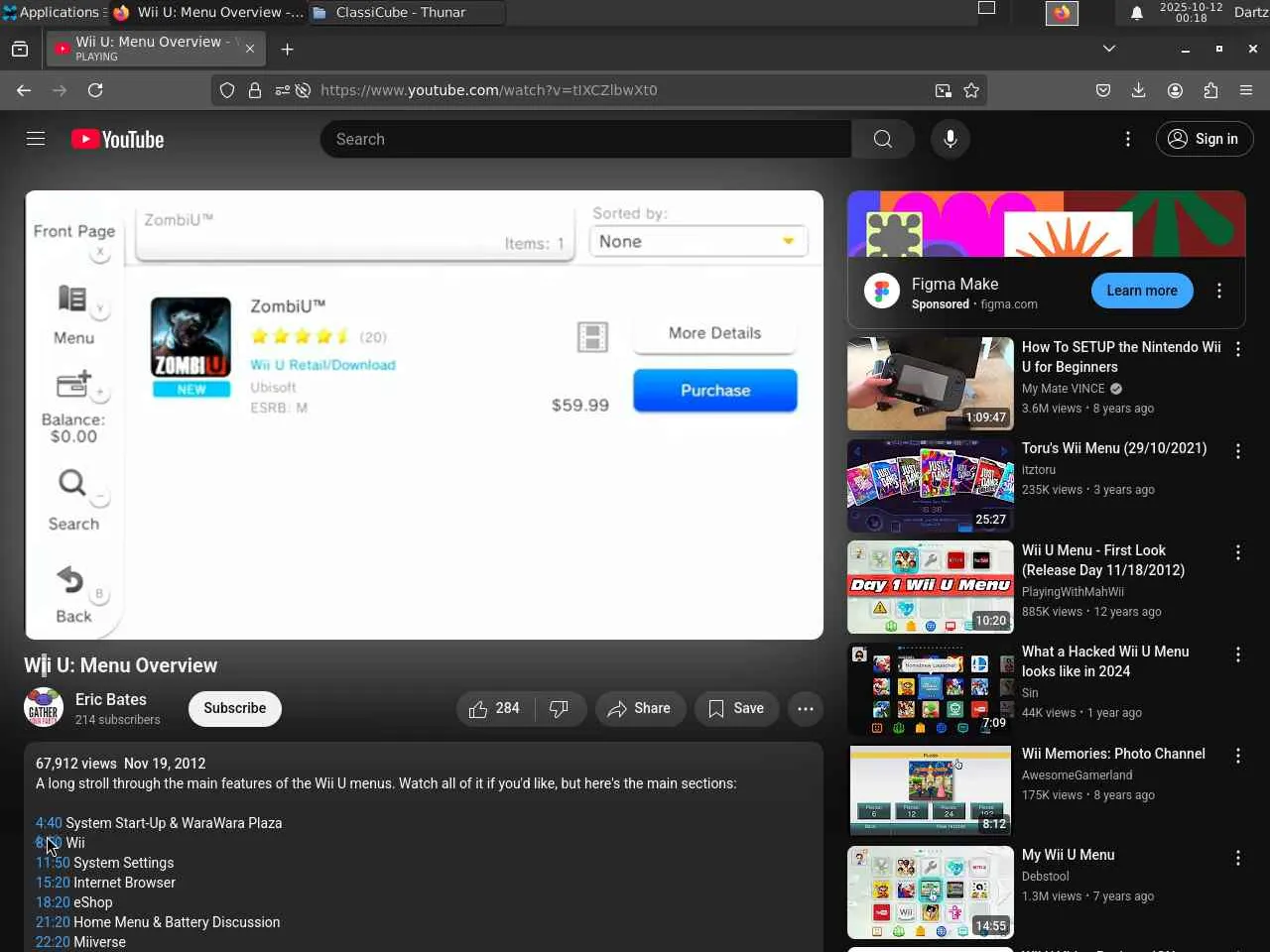
Task: Sign in to YouTube
Action: click(1205, 139)
